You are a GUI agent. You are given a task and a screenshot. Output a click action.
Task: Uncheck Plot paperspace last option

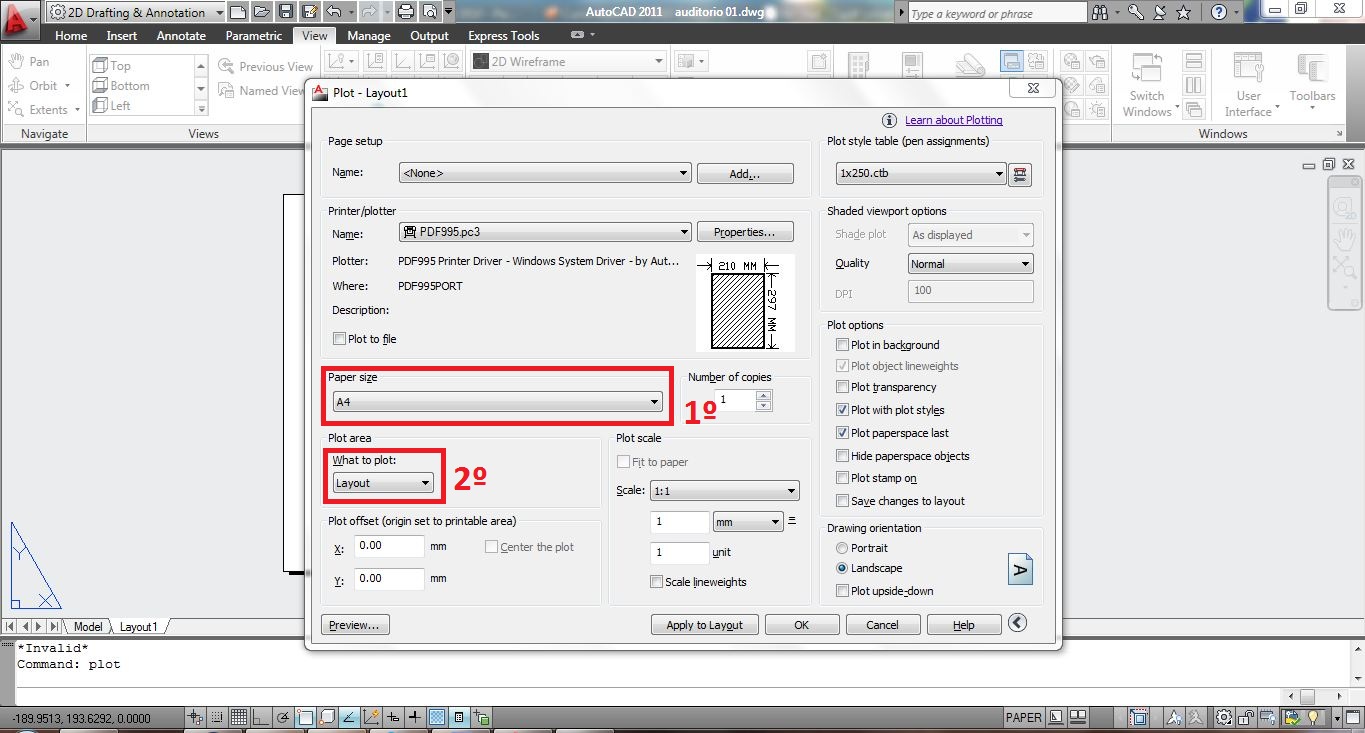pyautogui.click(x=841, y=432)
